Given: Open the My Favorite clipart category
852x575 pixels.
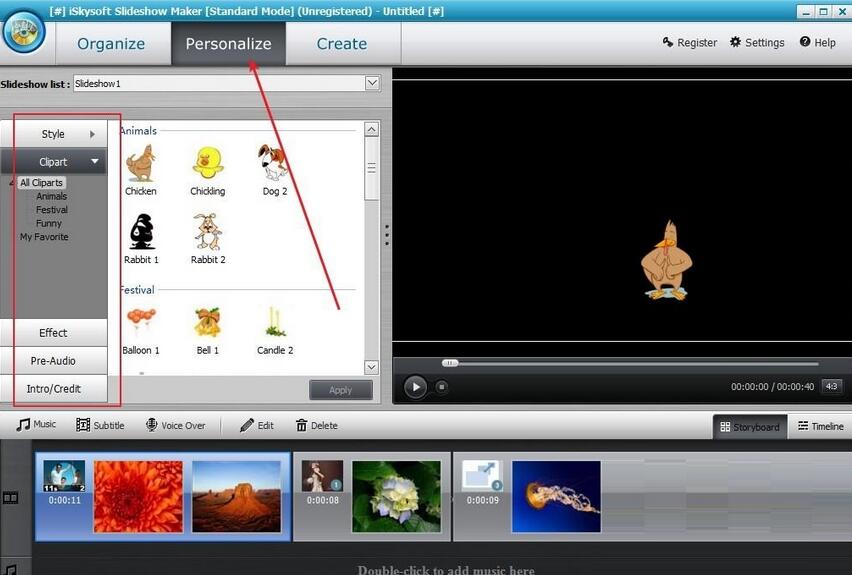Looking at the screenshot, I should pos(44,237).
